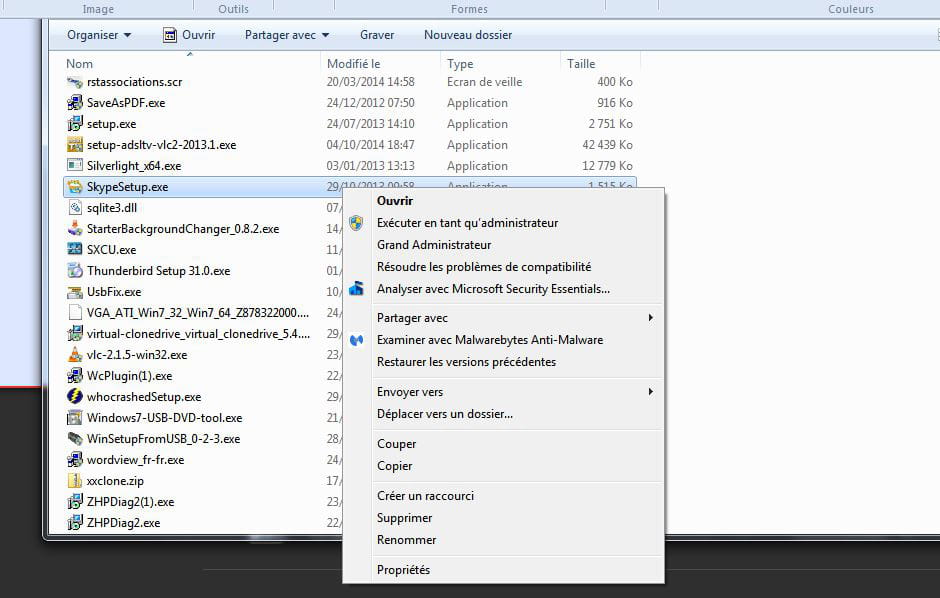
Task: Click the xxclone.zip archive icon
Action: [x=75, y=481]
